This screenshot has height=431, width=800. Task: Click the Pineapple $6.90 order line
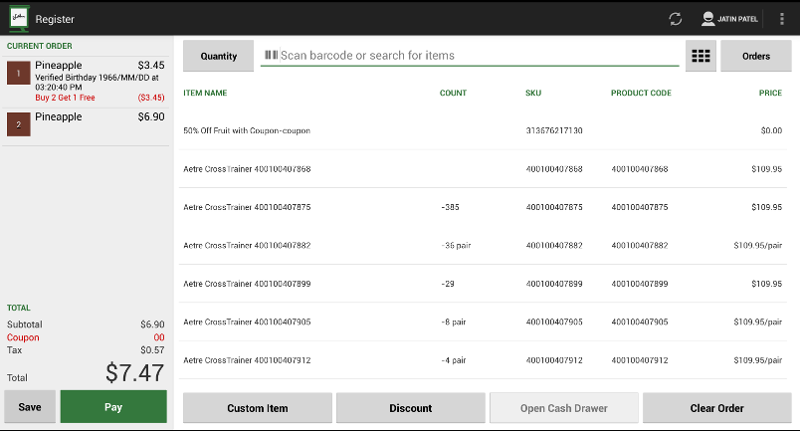point(86,126)
